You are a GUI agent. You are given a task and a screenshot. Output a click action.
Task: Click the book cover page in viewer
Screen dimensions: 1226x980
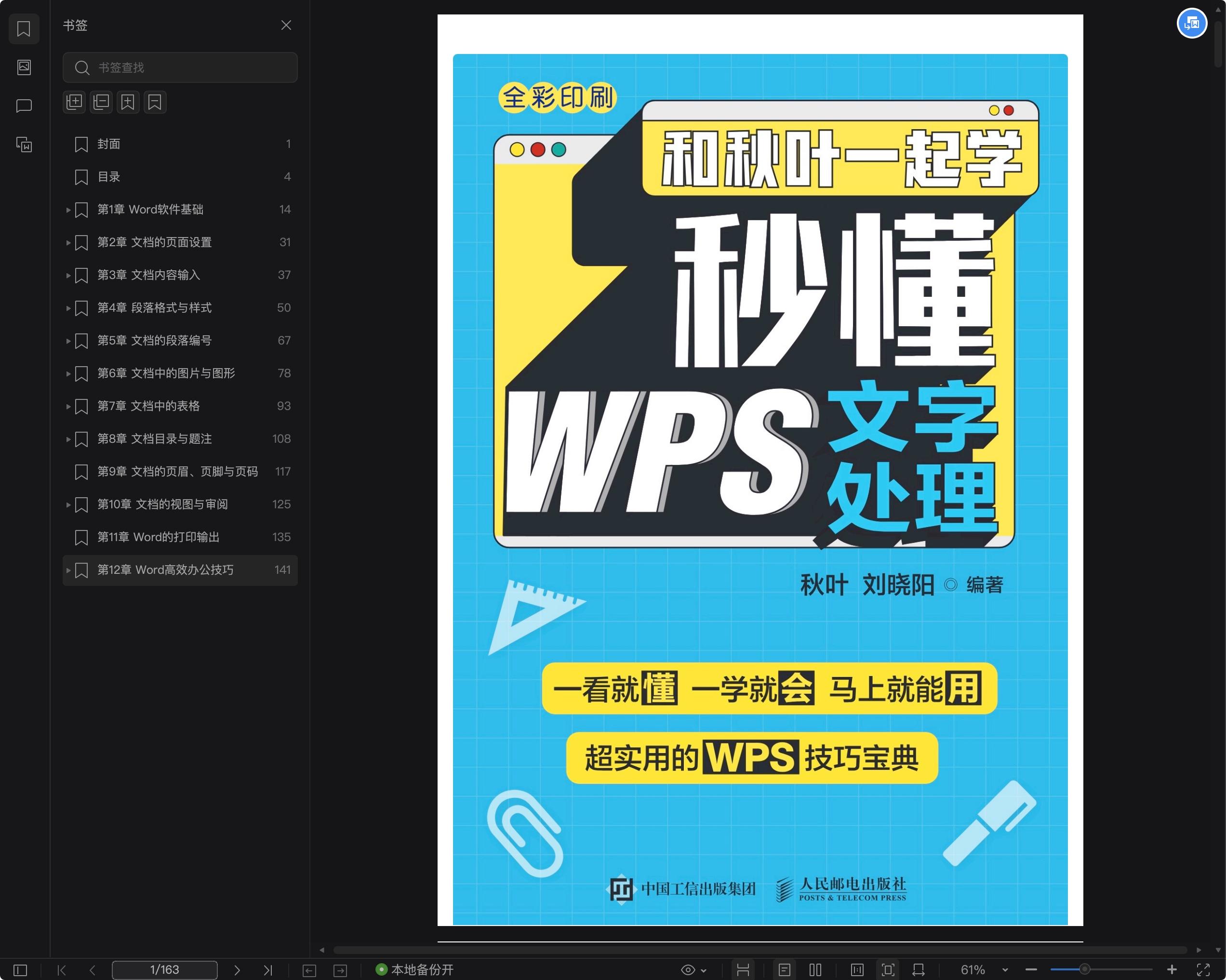point(760,470)
